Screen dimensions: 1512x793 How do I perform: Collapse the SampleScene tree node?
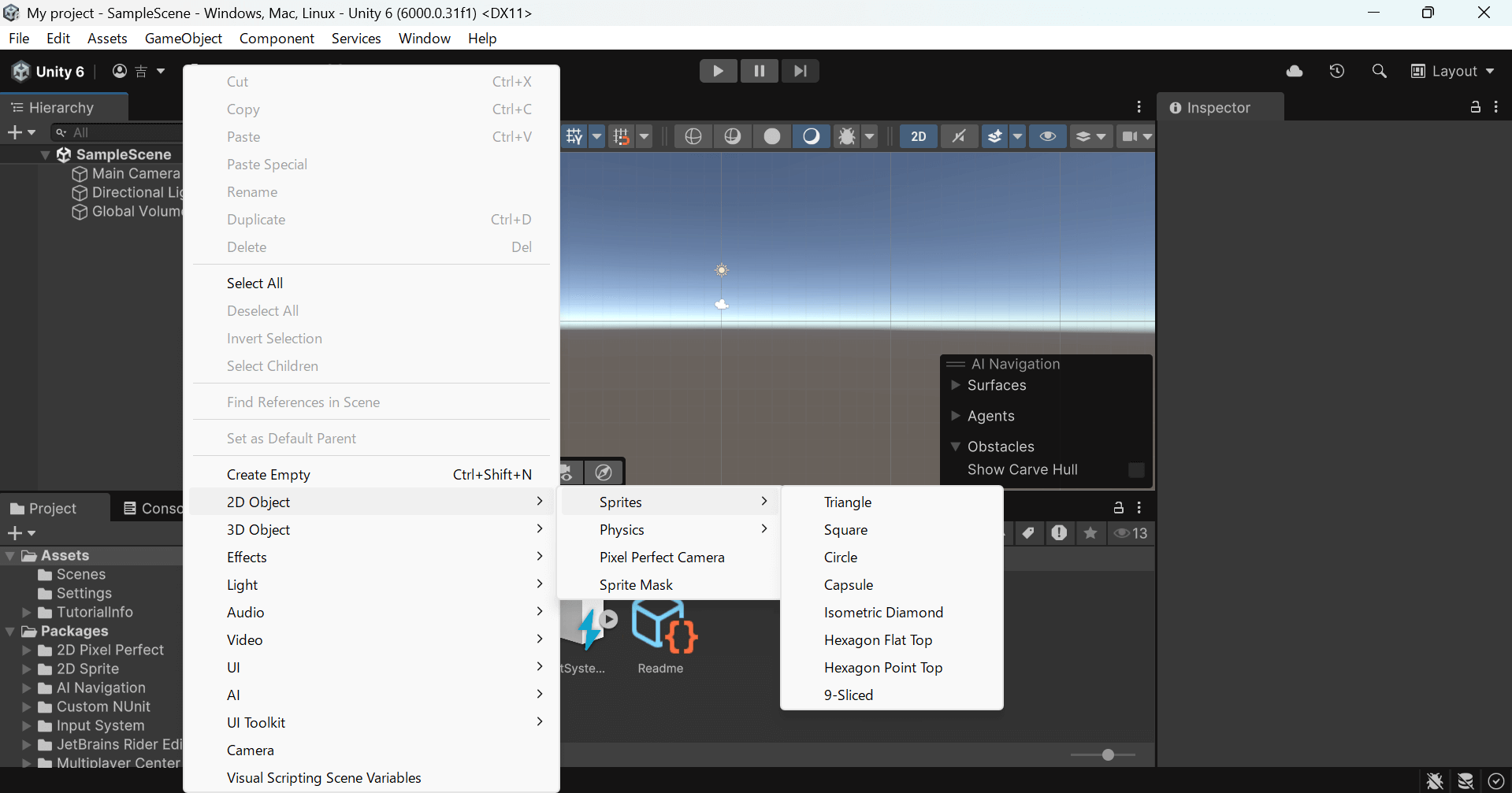point(45,154)
